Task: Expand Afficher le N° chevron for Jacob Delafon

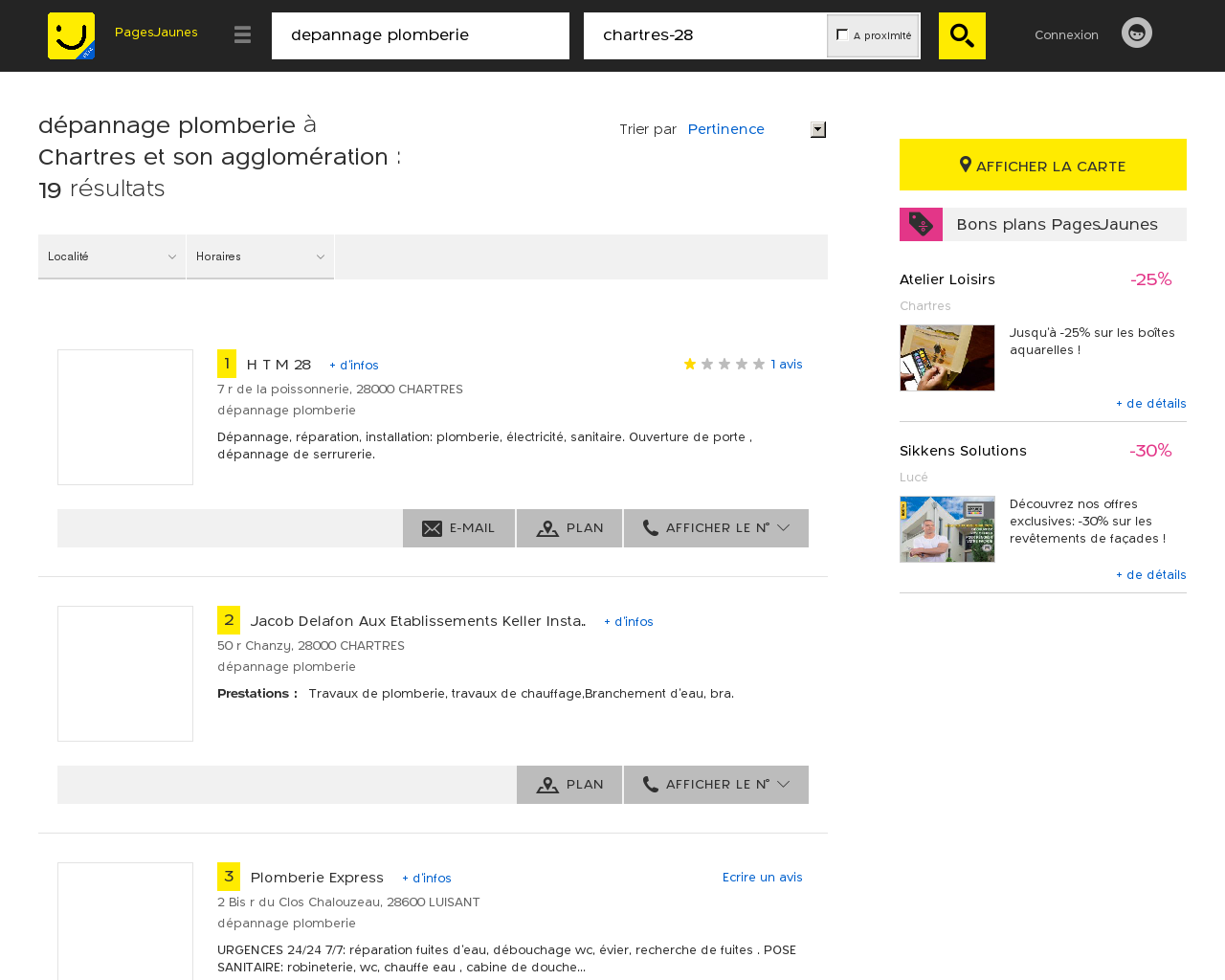Action: tap(783, 785)
